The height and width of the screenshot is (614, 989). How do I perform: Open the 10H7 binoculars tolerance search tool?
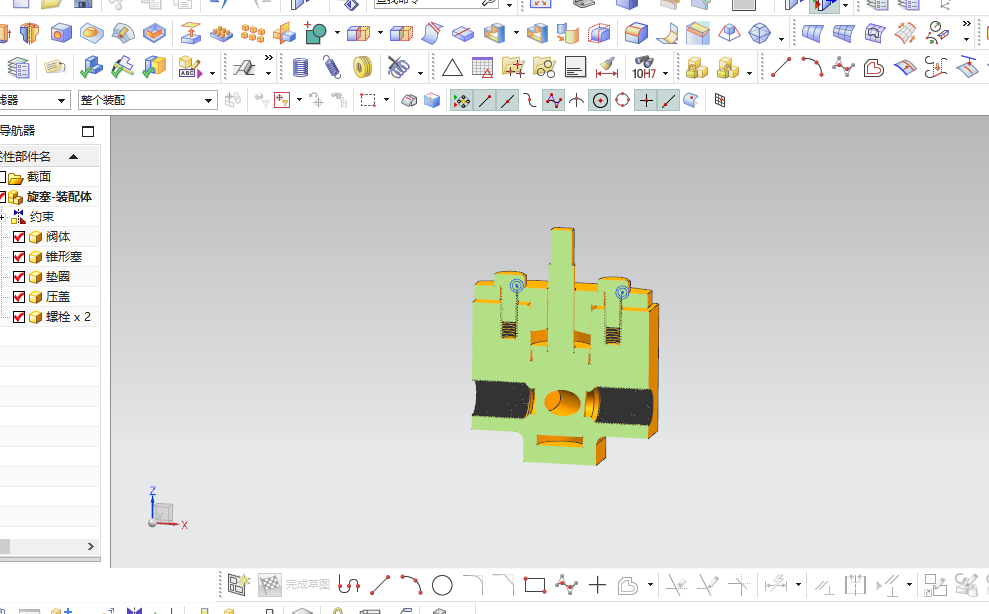(x=644, y=67)
